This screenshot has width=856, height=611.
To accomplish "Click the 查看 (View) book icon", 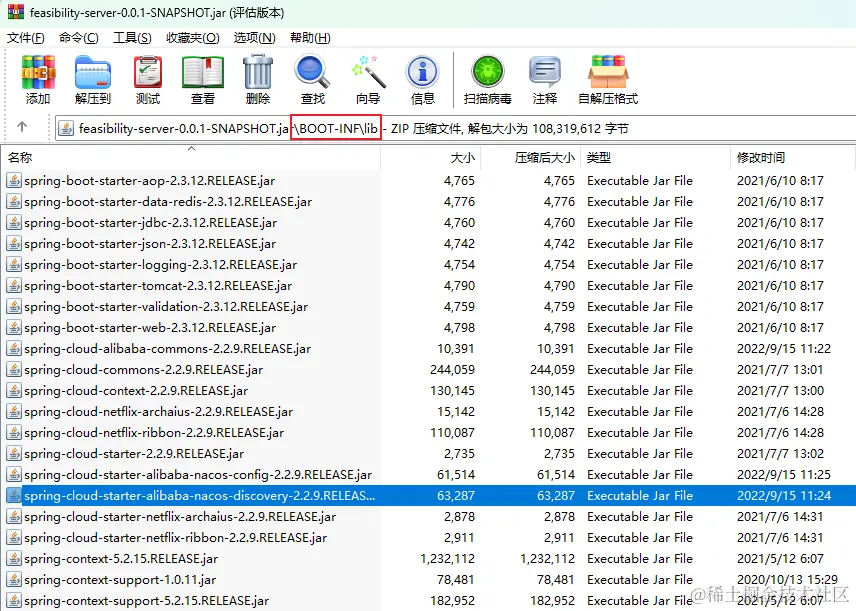I will click(203, 72).
